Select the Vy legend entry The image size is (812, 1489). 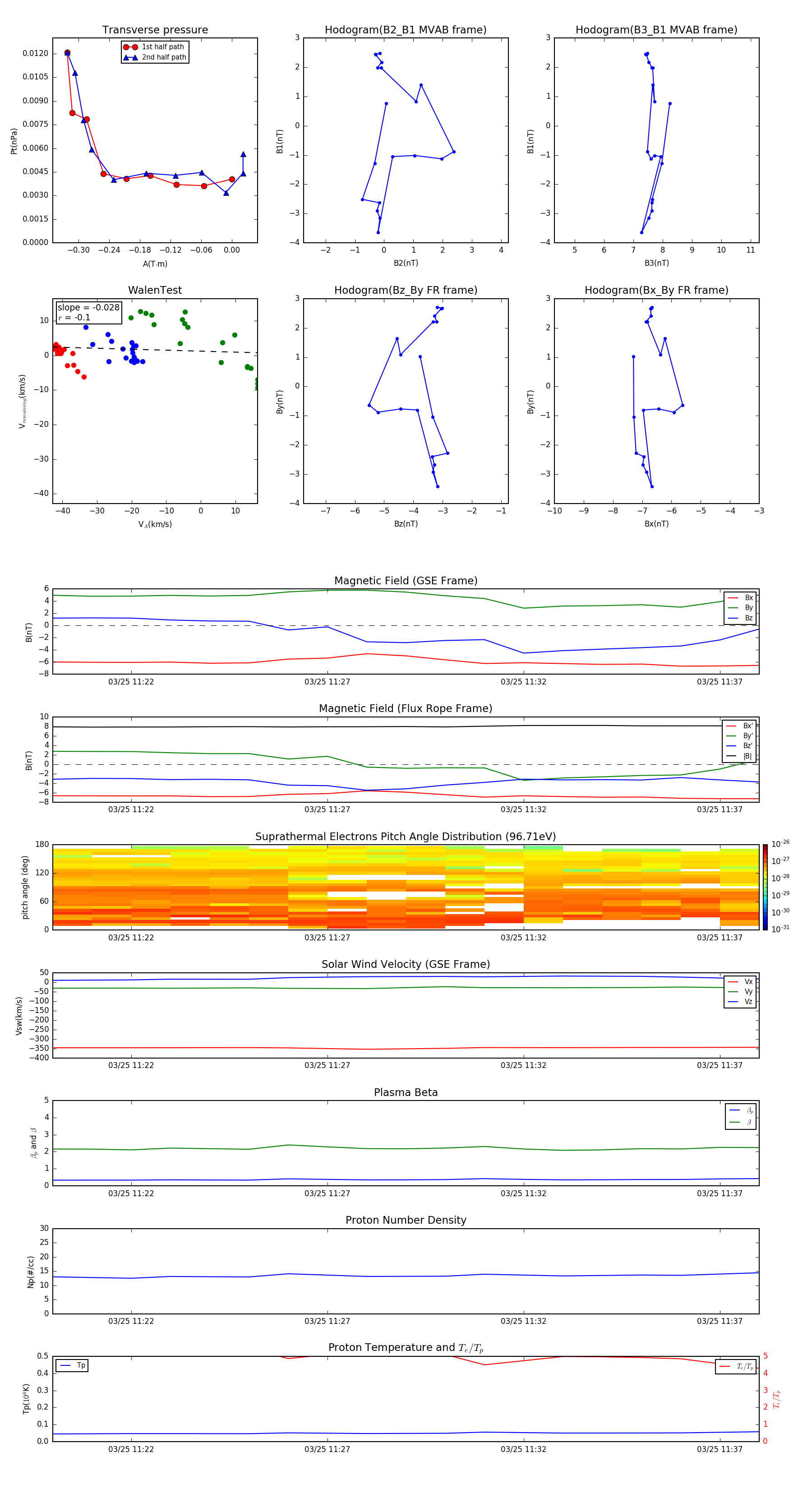[x=740, y=991]
